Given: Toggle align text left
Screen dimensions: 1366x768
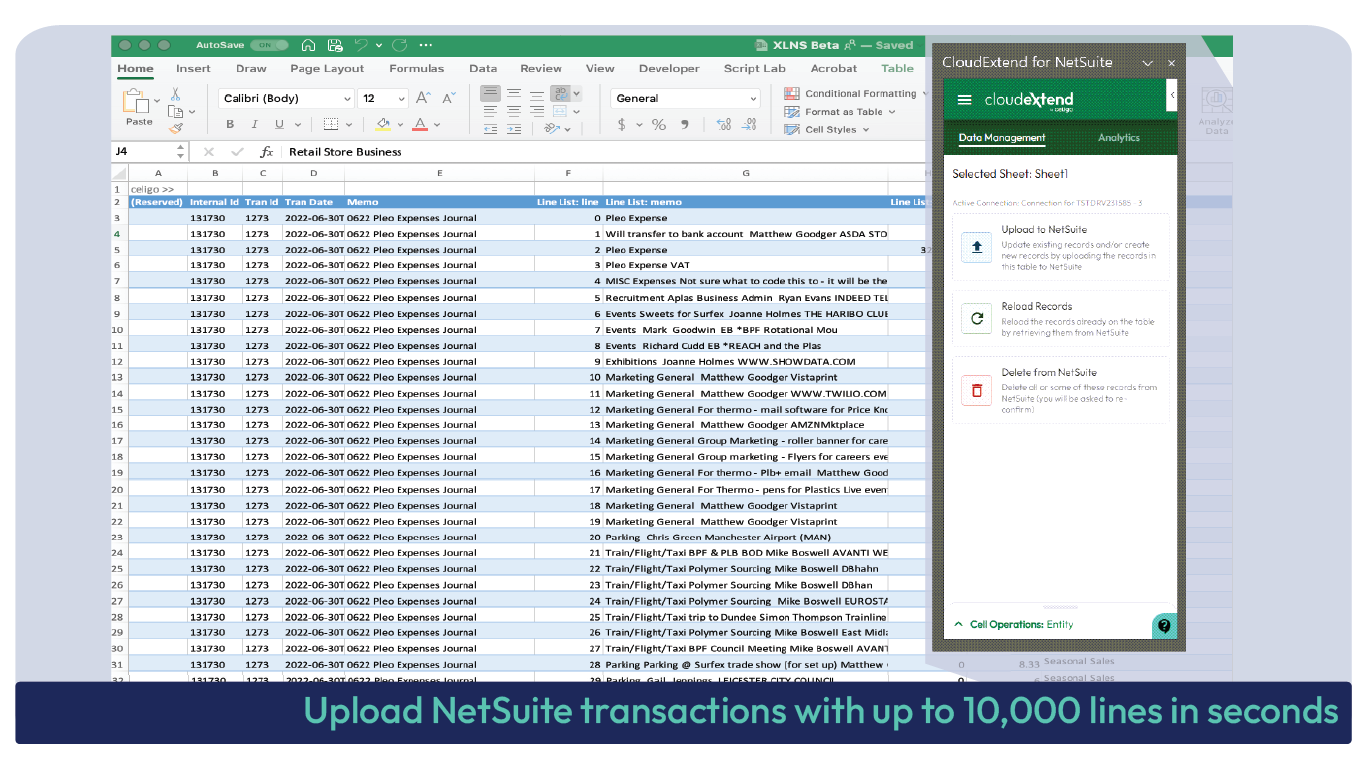Looking at the screenshot, I should pyautogui.click(x=489, y=111).
